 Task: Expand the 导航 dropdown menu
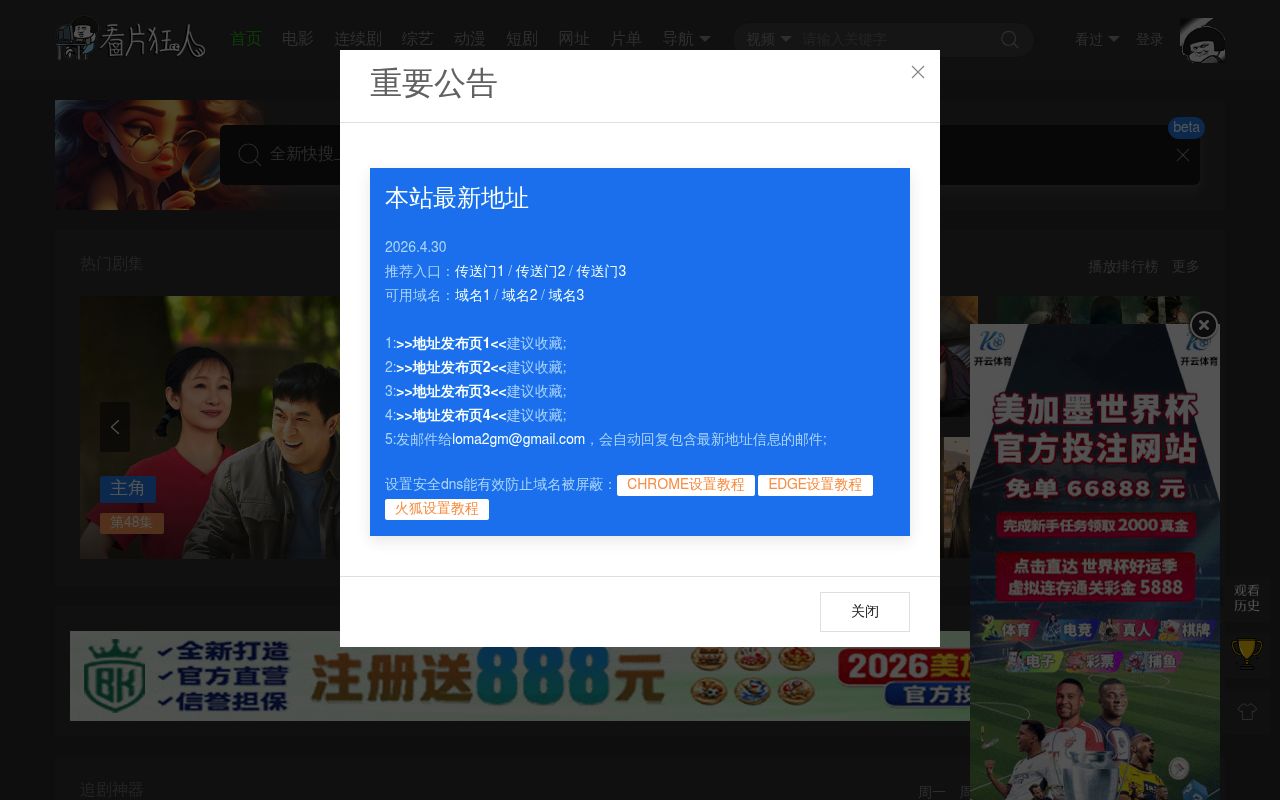[686, 39]
